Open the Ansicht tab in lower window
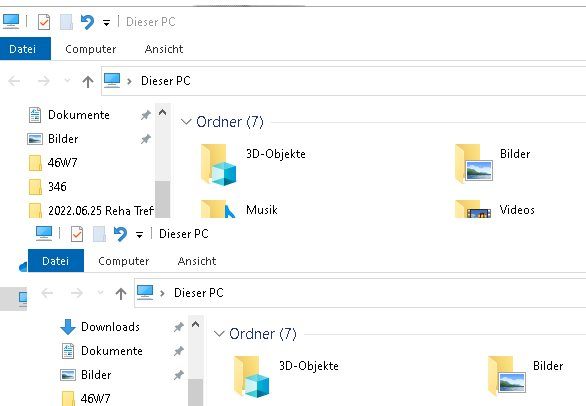The image size is (586, 406). pos(197,261)
